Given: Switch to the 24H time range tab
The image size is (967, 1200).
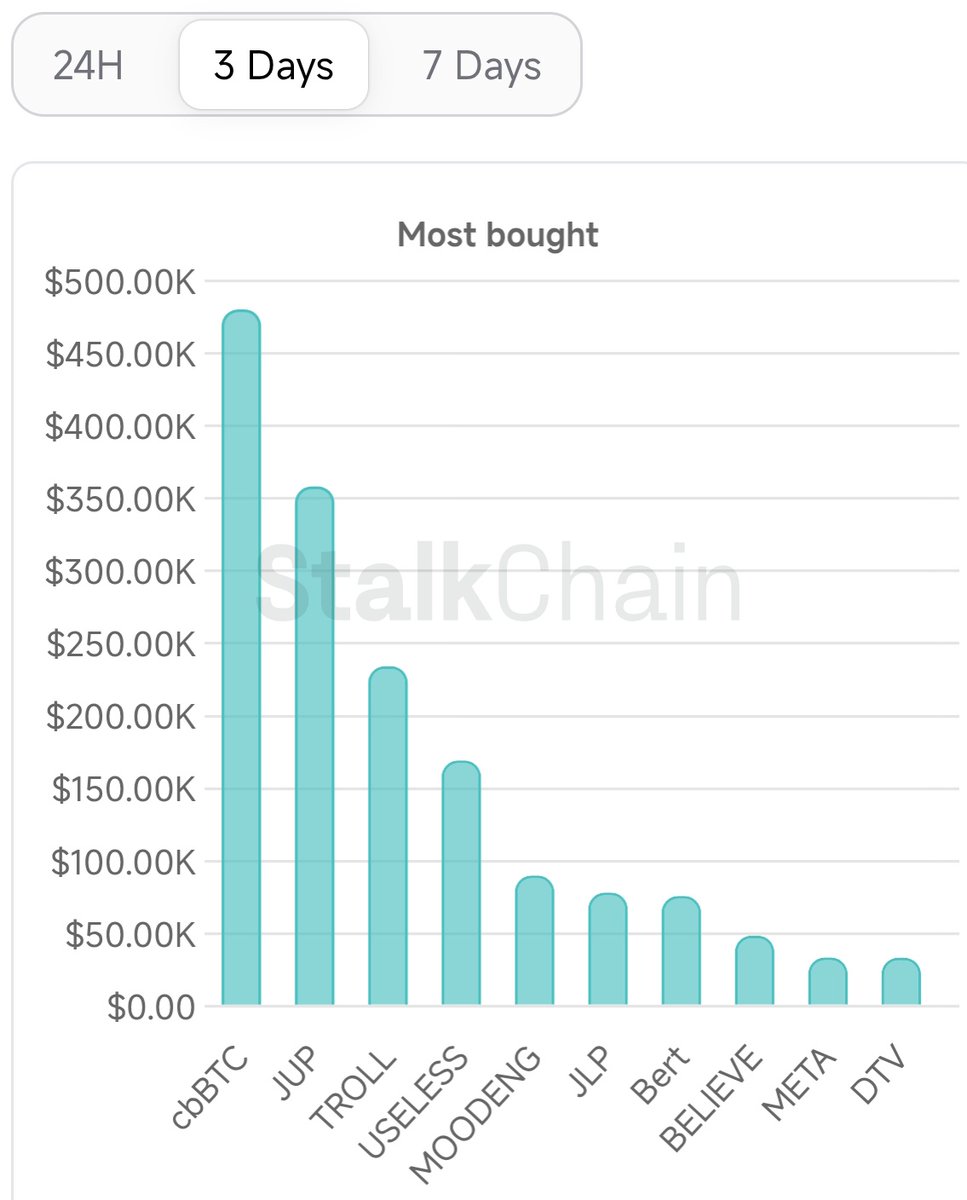Looking at the screenshot, I should coord(88,66).
